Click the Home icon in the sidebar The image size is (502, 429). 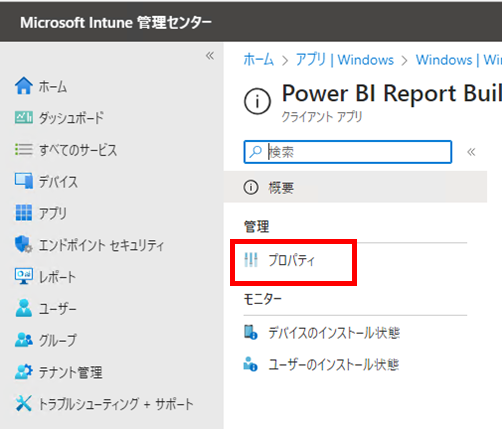click(x=24, y=86)
